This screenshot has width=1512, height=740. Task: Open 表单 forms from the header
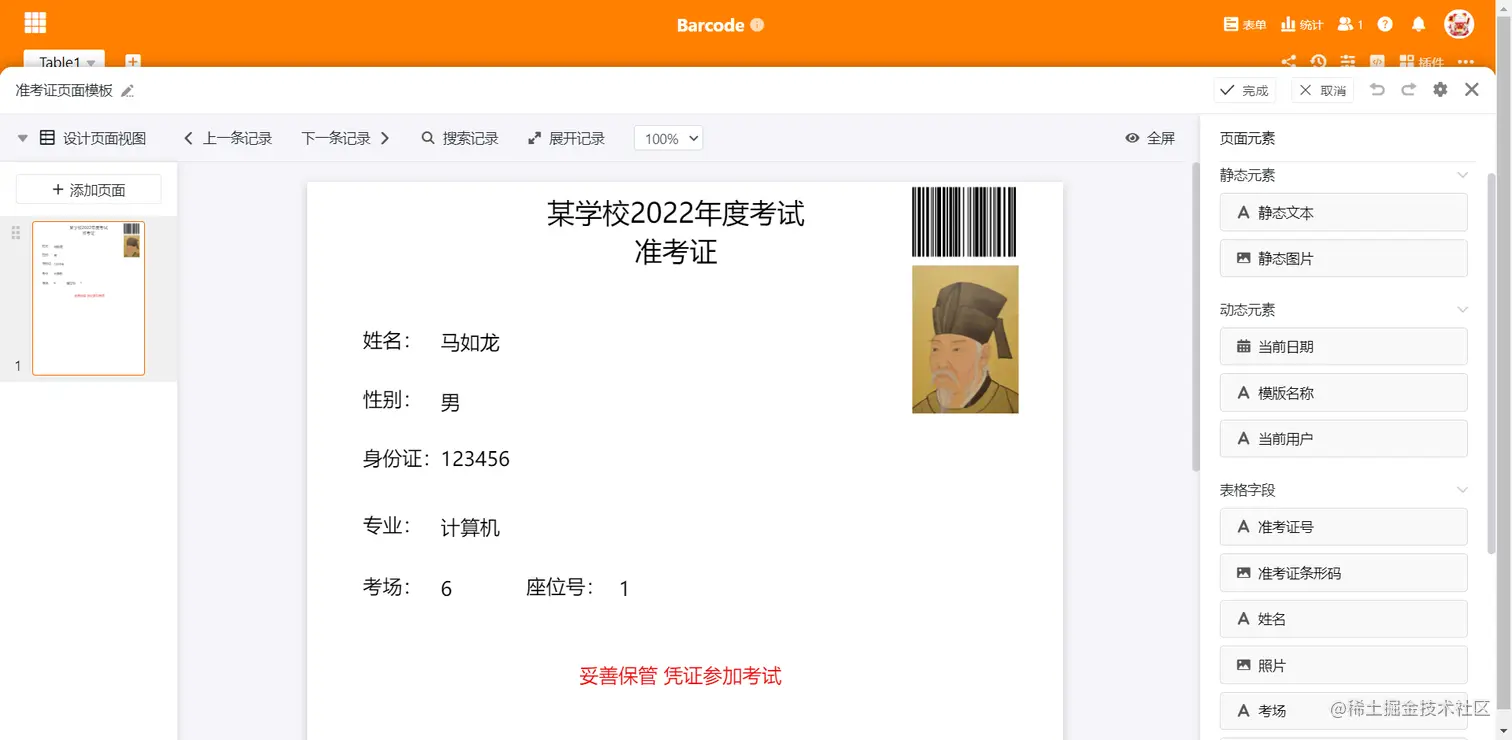point(1245,25)
